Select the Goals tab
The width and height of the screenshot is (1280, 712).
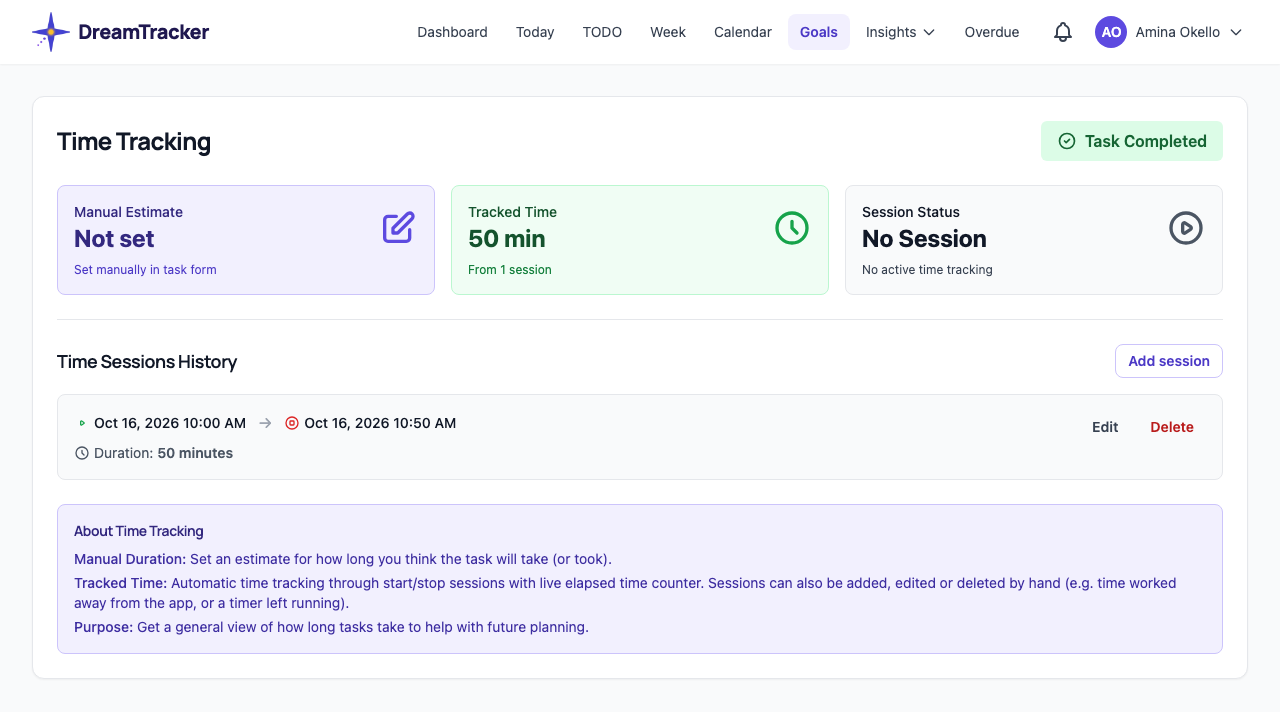tap(819, 32)
